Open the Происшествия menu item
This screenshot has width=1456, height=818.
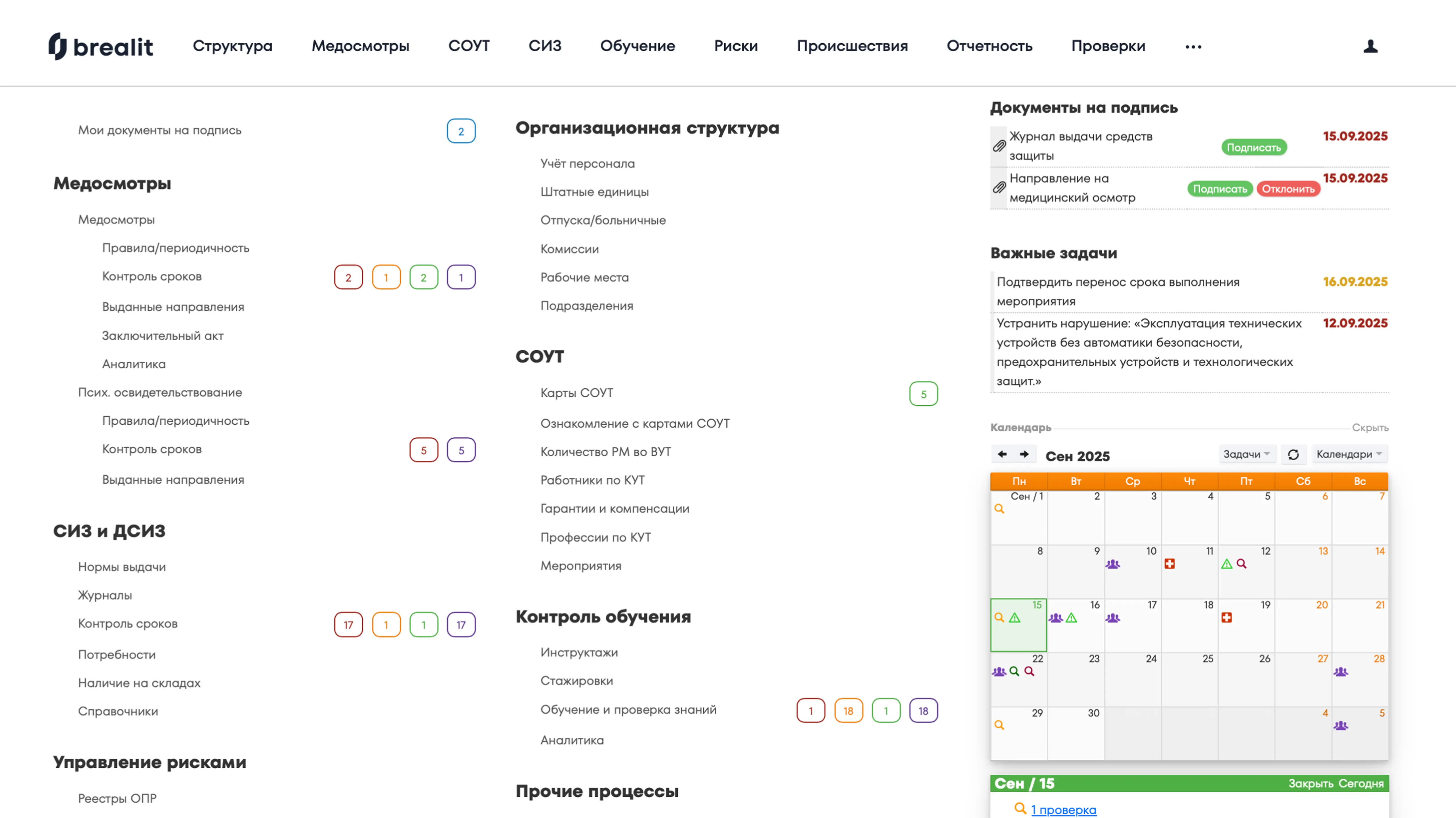click(x=852, y=46)
